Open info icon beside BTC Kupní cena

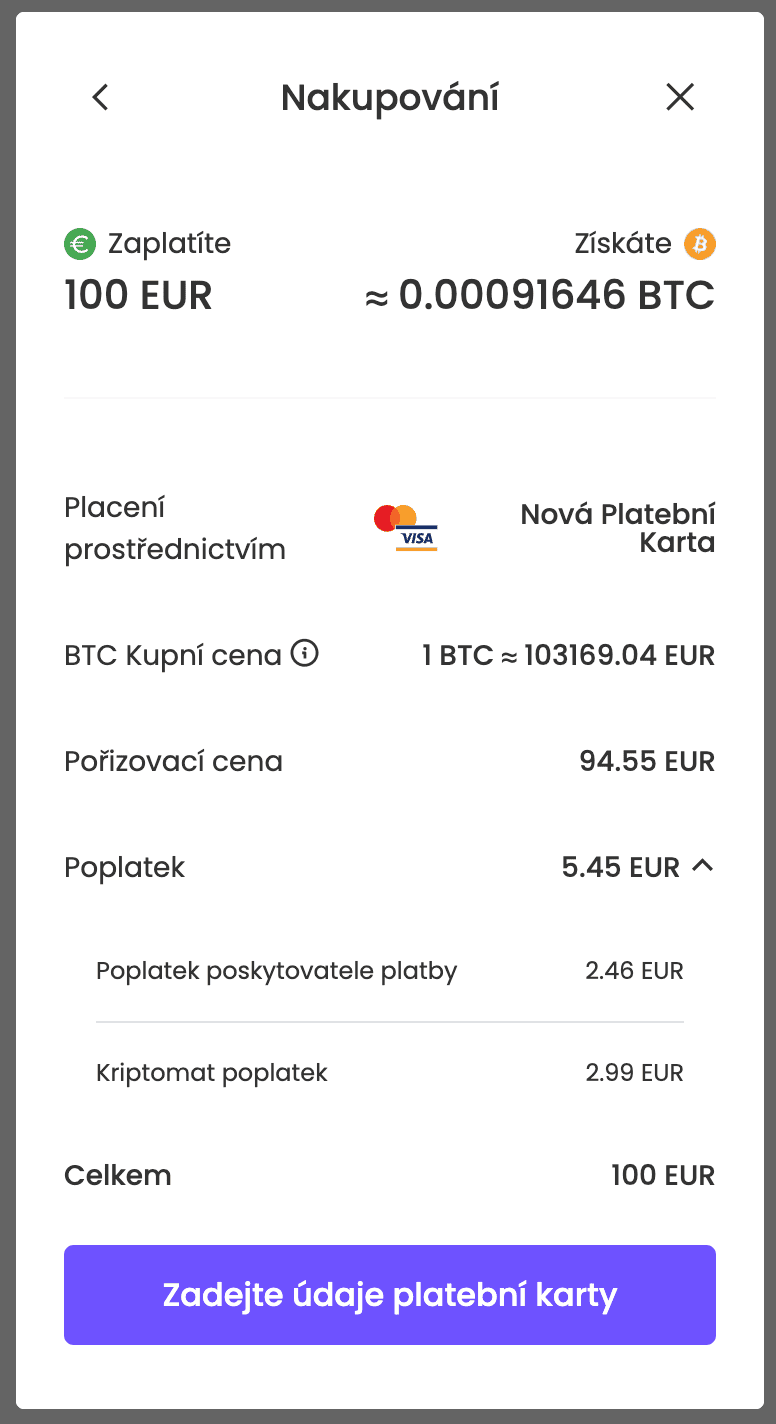pyautogui.click(x=304, y=654)
